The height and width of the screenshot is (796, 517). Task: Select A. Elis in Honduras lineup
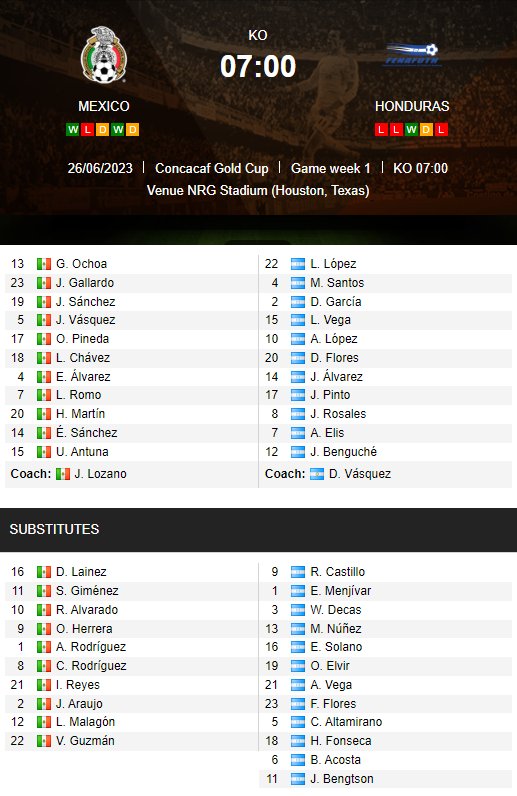tap(327, 433)
